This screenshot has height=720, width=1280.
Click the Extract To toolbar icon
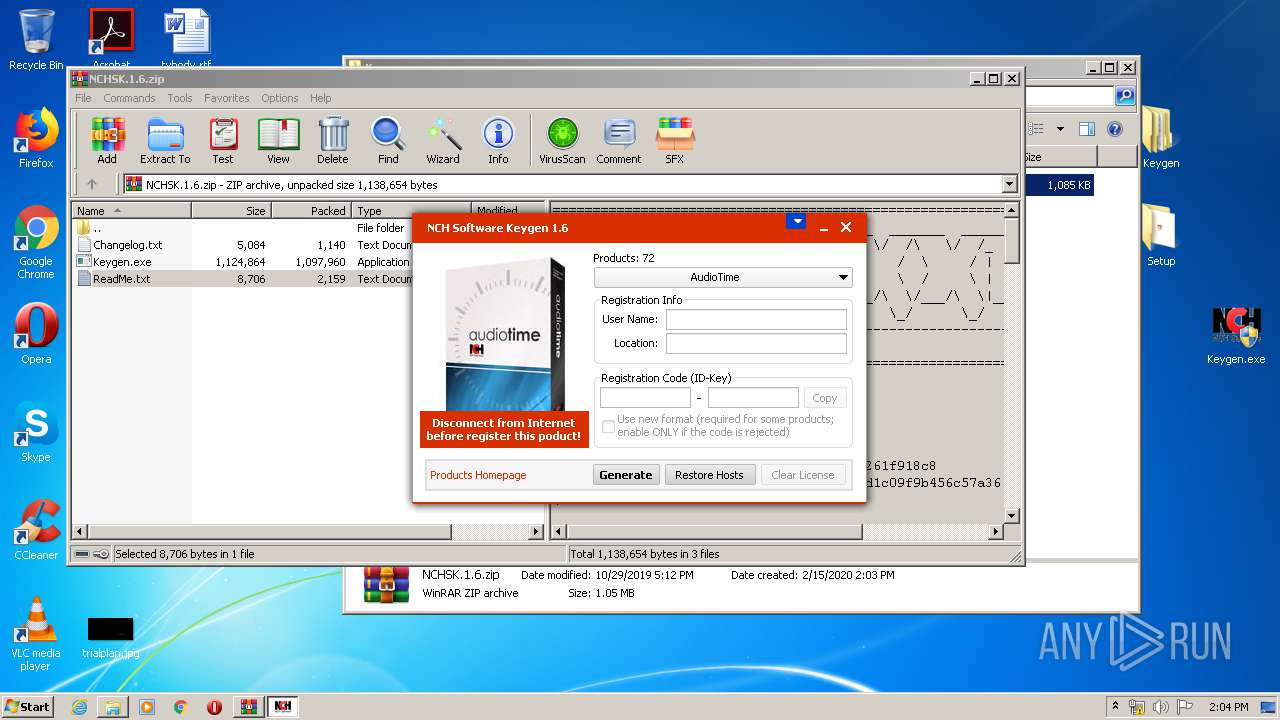pyautogui.click(x=165, y=140)
